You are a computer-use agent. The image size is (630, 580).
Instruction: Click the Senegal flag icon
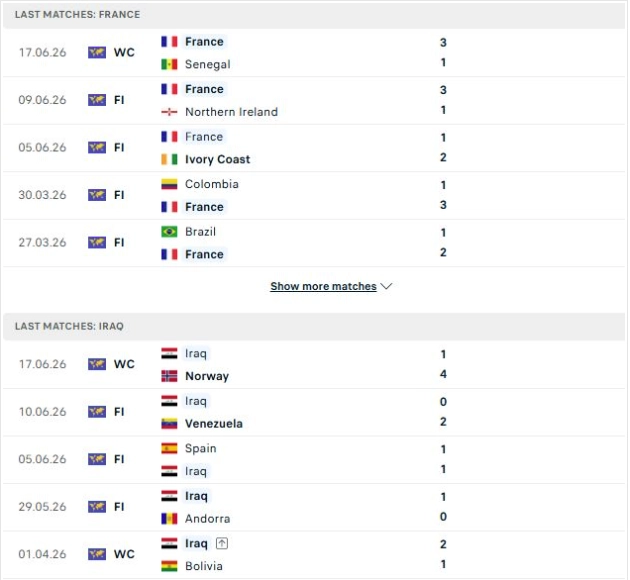click(x=169, y=64)
